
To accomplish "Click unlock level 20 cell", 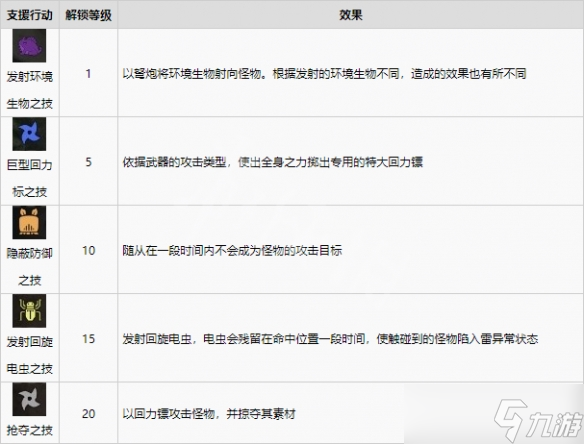I will point(89,413).
